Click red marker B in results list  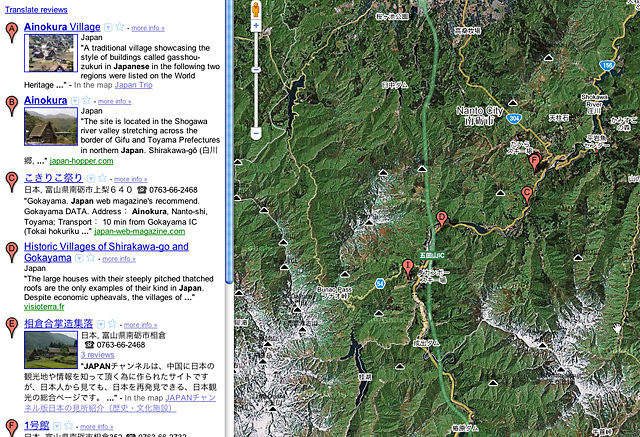click(11, 105)
